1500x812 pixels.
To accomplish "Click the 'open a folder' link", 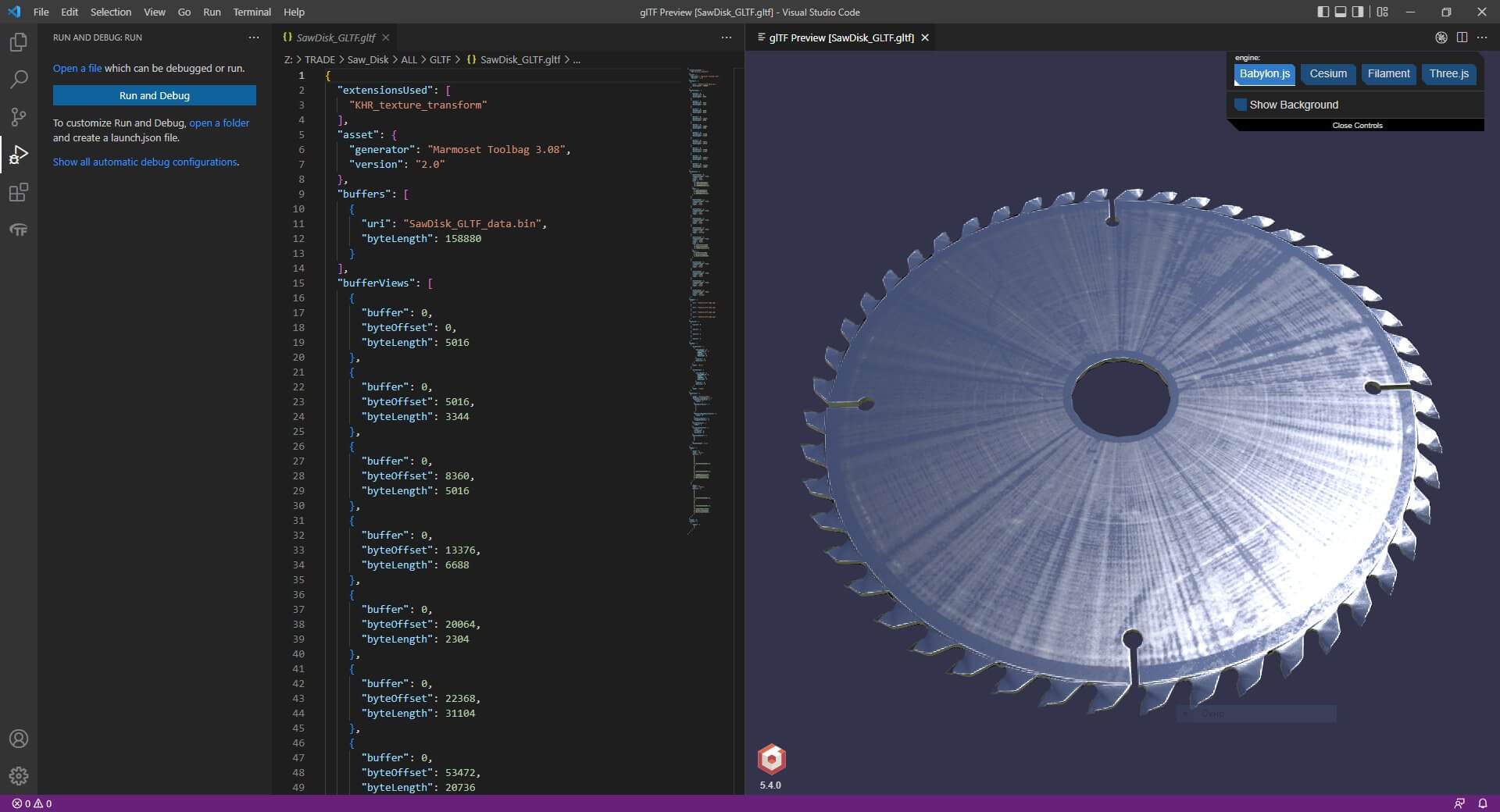I will (x=220, y=123).
